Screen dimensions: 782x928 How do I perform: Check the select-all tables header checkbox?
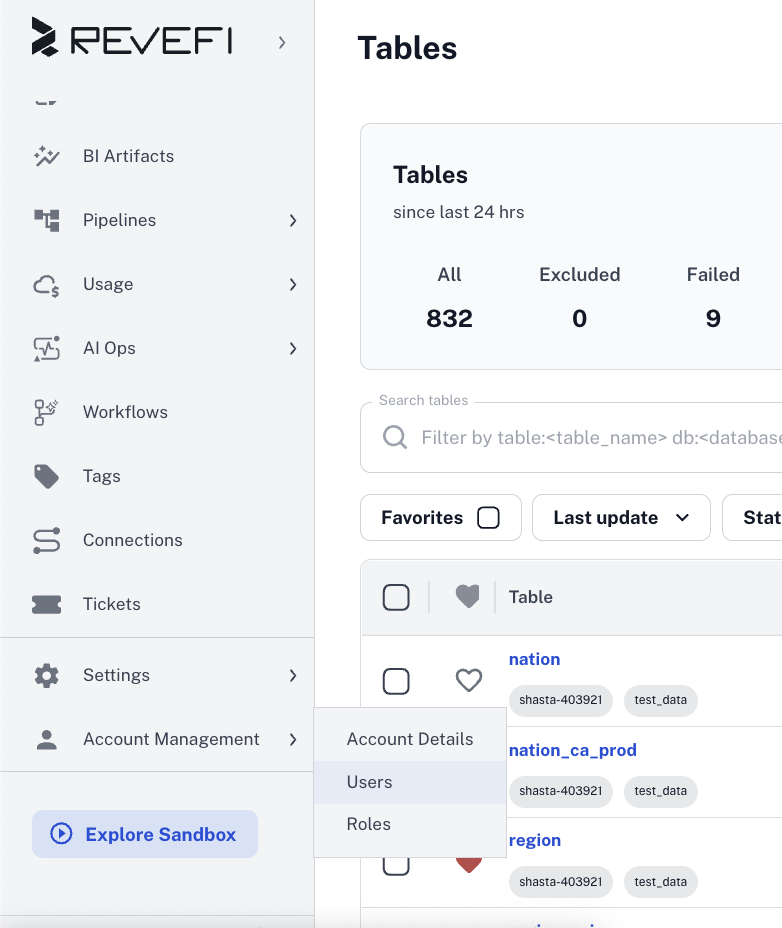(396, 597)
